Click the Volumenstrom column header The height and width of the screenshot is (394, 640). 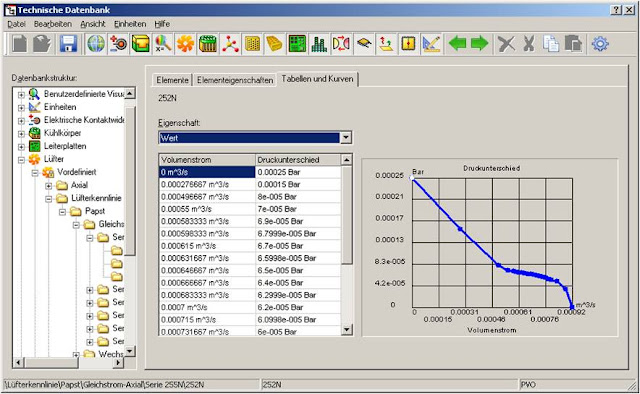(207, 160)
